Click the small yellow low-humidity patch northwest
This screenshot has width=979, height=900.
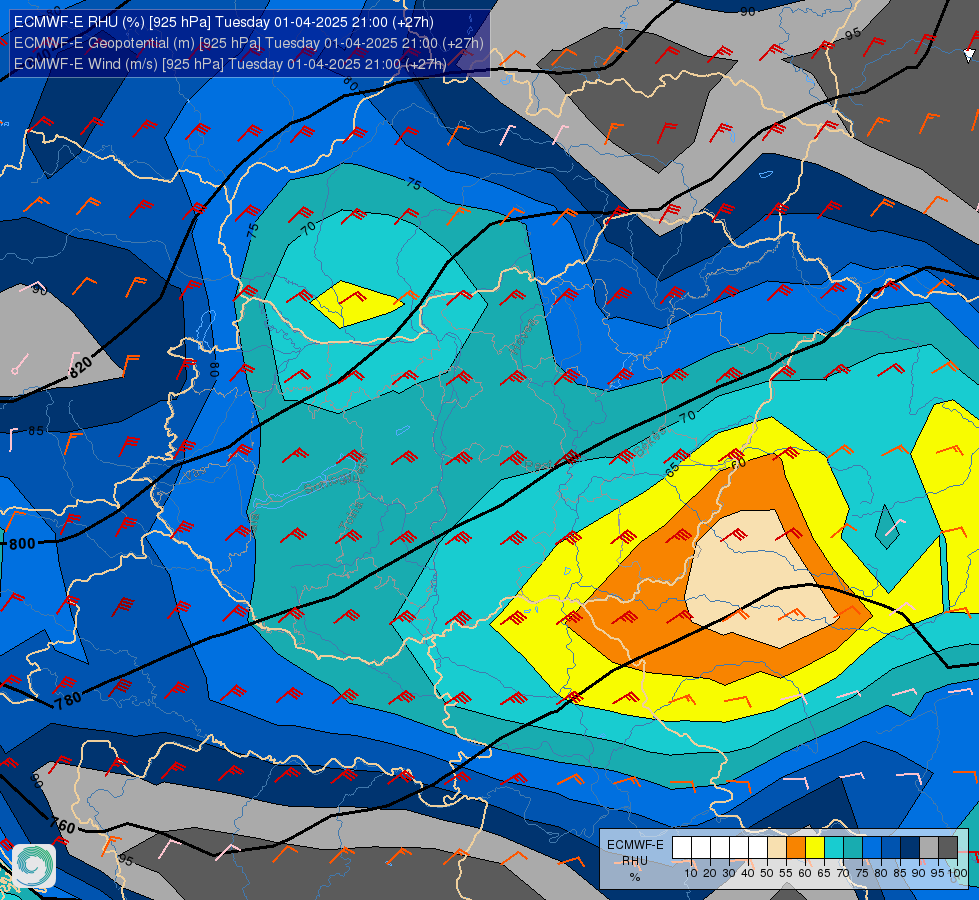coord(356,304)
